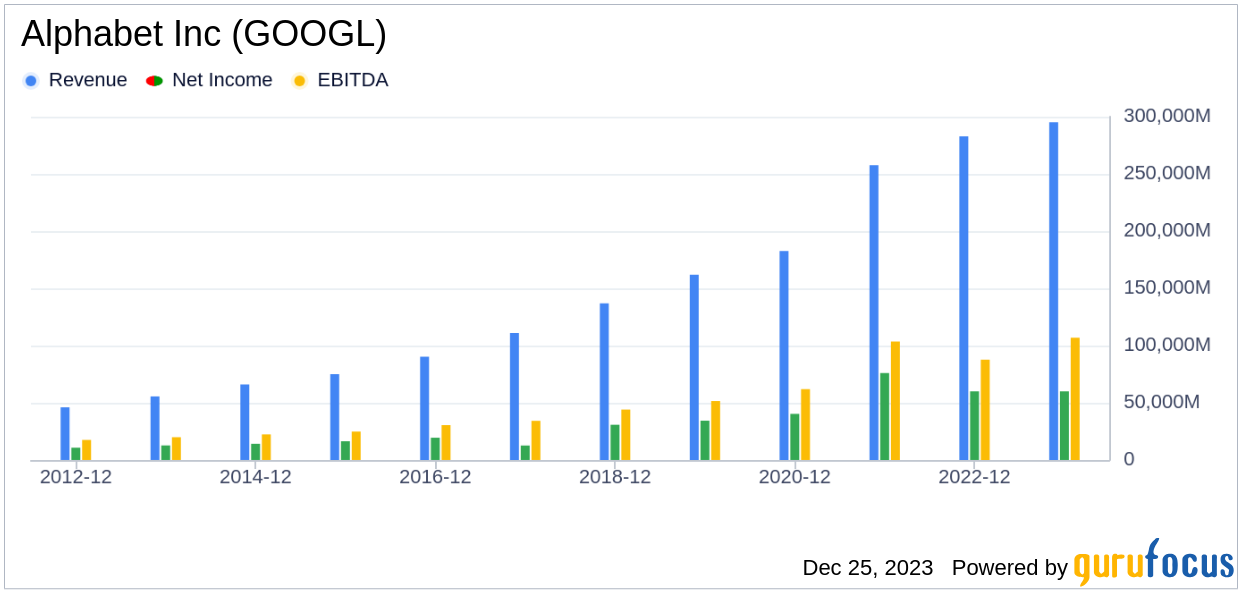Click the yellow EBITDA bar for 2014-12
1242x593 pixels.
pyautogui.click(x=266, y=448)
